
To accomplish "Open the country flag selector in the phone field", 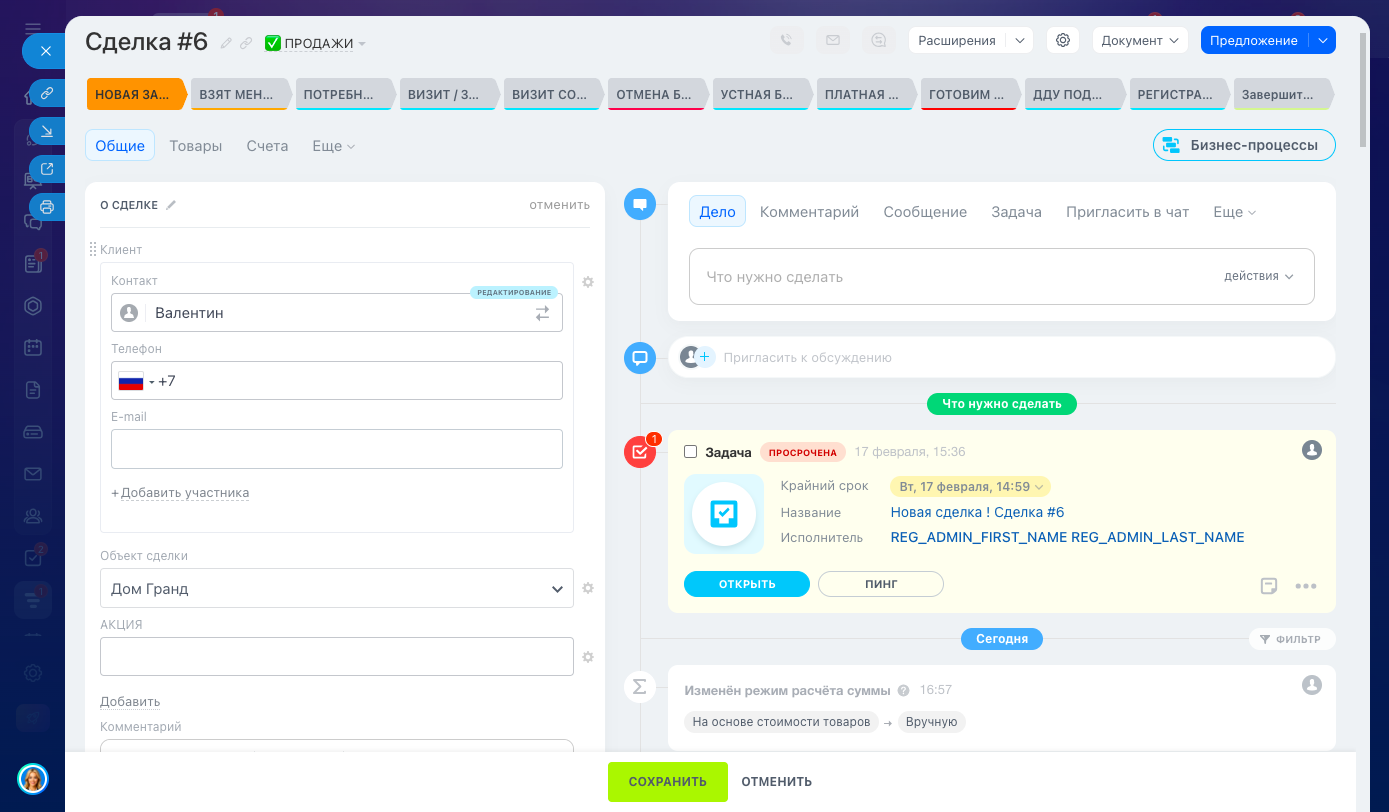I will [x=136, y=381].
